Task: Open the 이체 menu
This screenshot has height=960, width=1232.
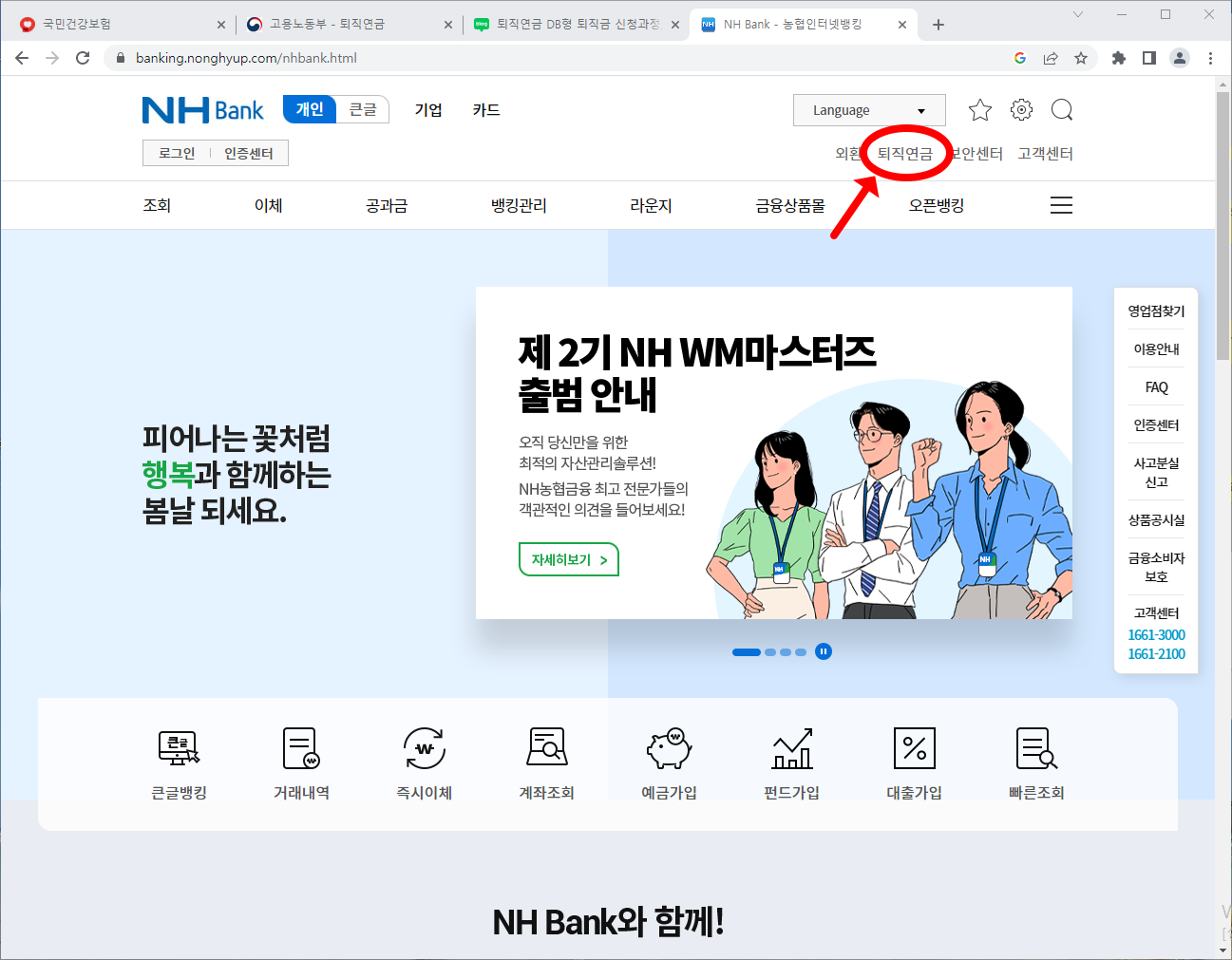Action: coord(269,205)
